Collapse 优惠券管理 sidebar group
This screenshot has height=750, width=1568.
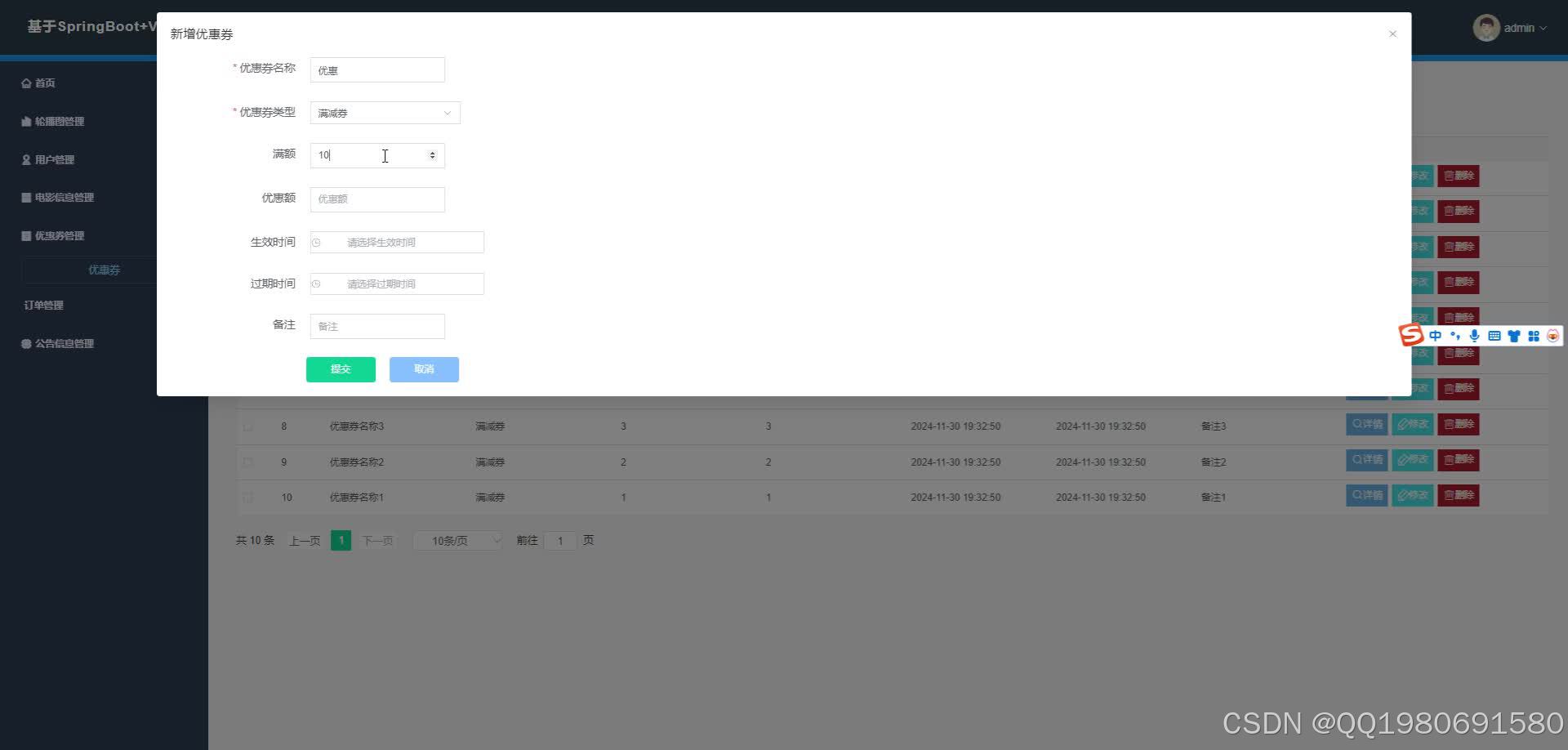[x=53, y=236]
